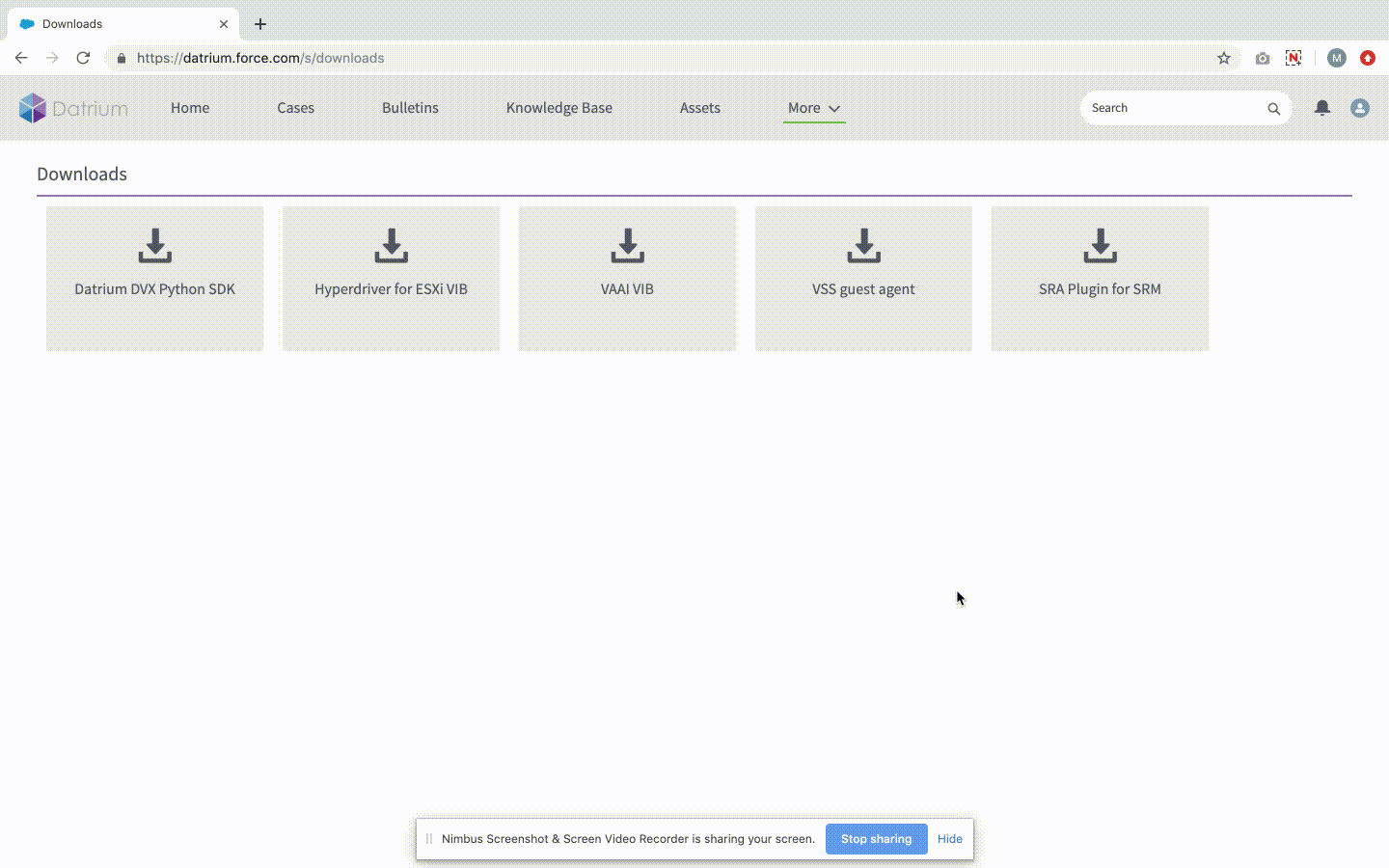Close the Downloads browser tab
Viewport: 1389px width, 868px height.
(224, 24)
